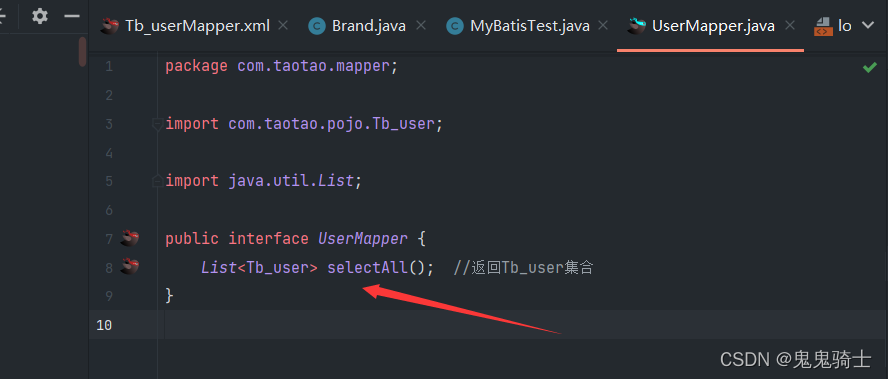
Task: Click 'List<Tb_user>' return type on line 8
Action: click(259, 267)
